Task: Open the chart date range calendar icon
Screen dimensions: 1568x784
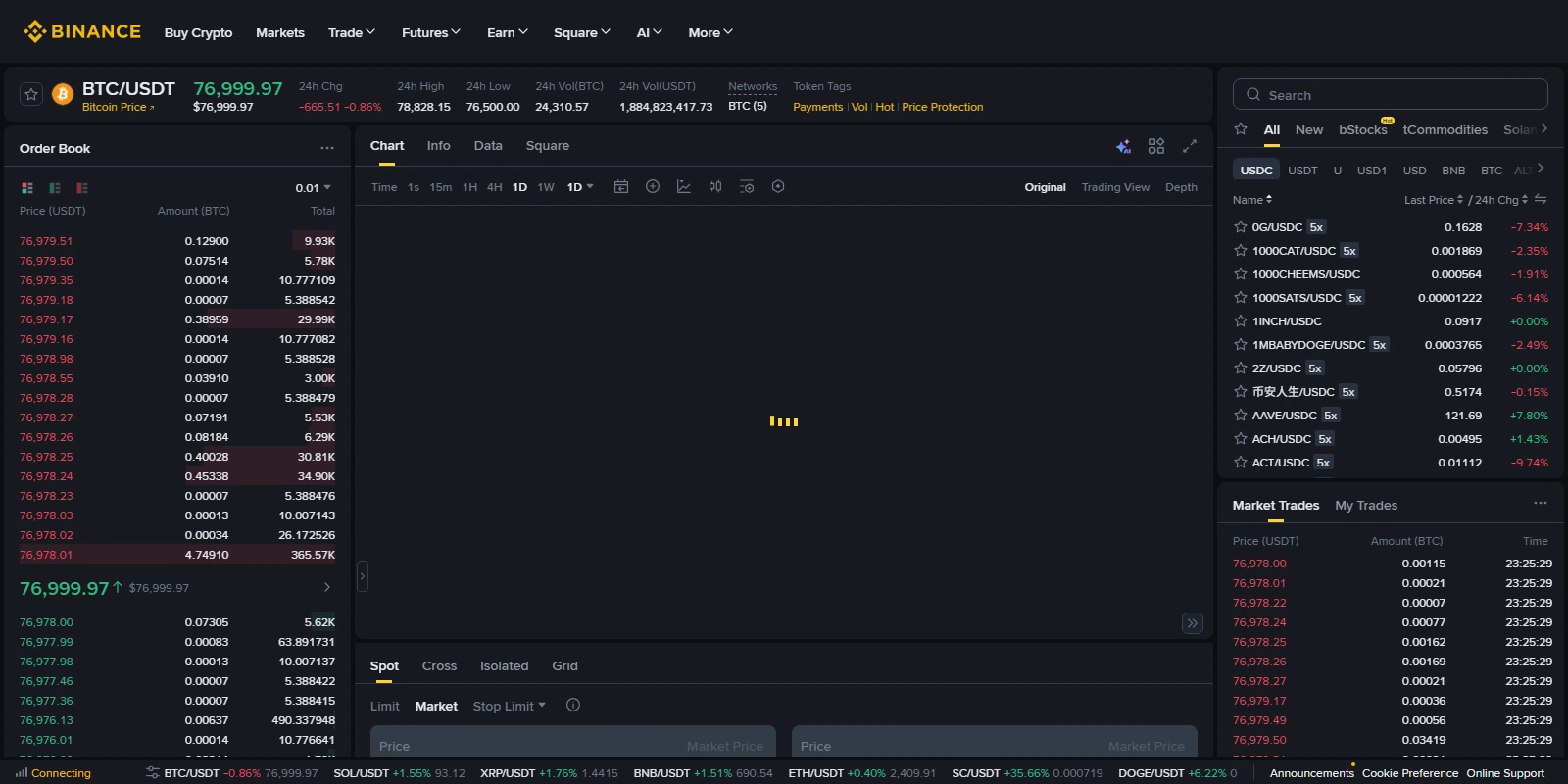Action: (x=621, y=186)
